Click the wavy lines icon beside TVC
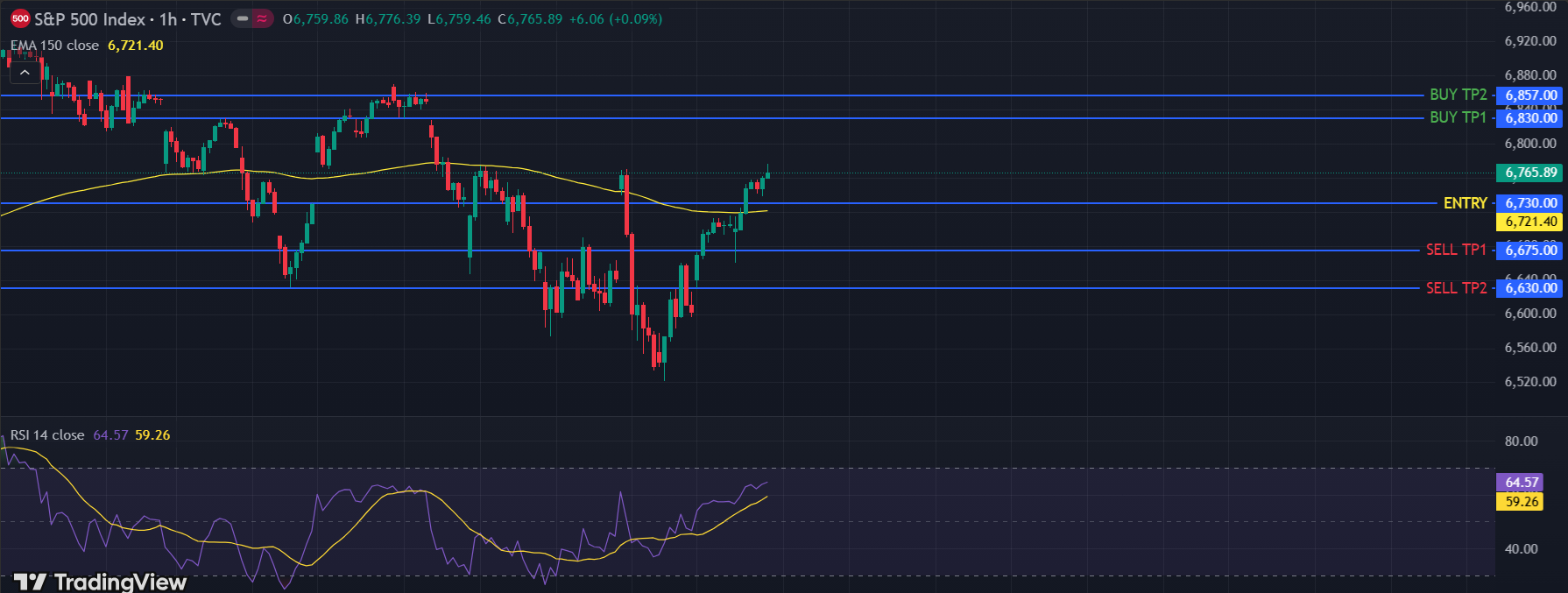Image resolution: width=1568 pixels, height=593 pixels. tap(262, 18)
